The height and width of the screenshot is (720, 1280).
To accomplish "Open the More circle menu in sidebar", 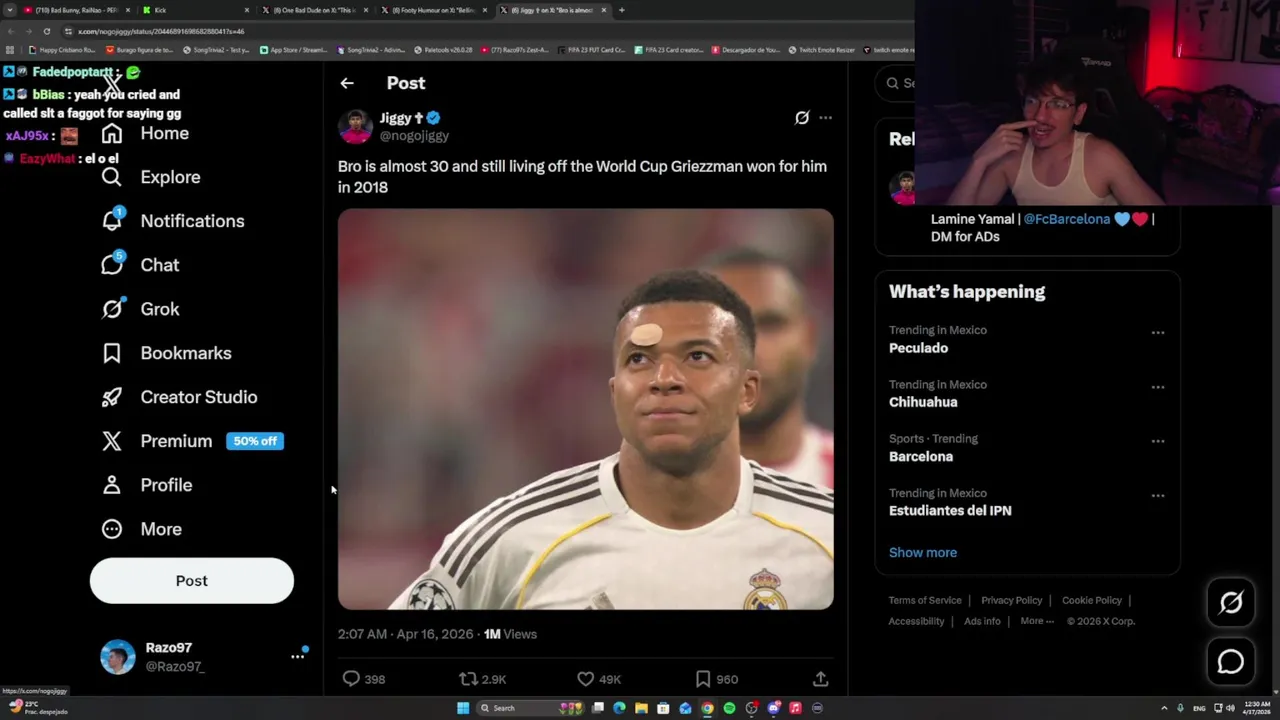I will coord(112,529).
